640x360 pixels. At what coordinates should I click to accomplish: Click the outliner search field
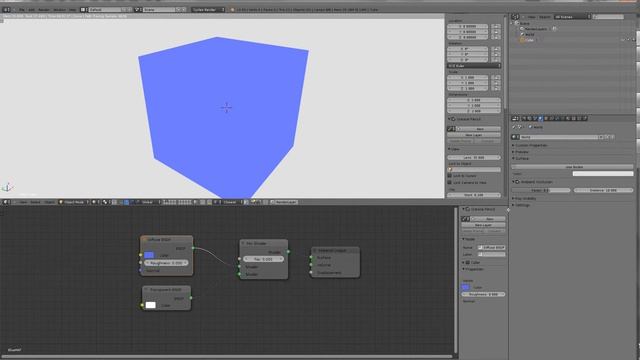point(608,17)
